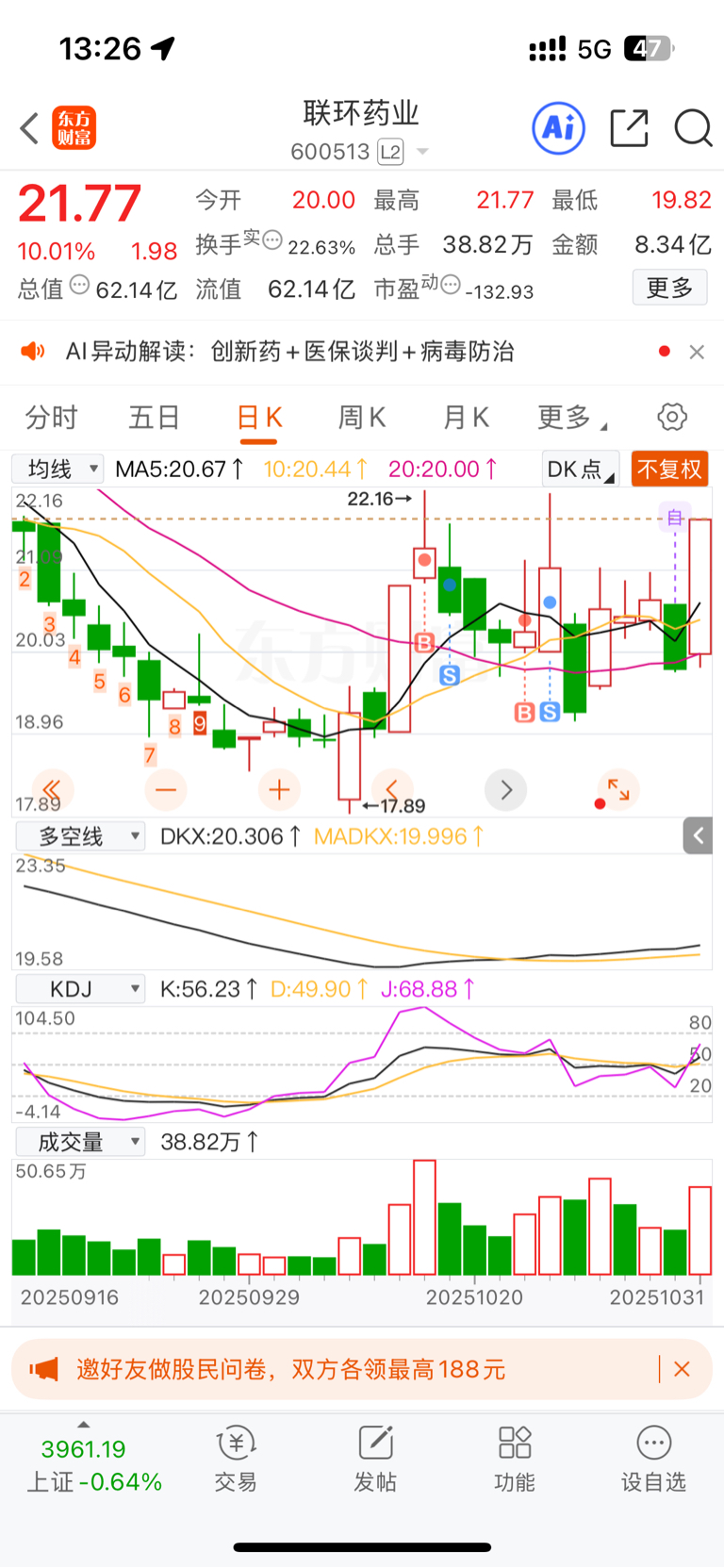Viewport: 724px width, 1568px height.
Task: Zoom in chart with plus icon
Action: click(x=279, y=789)
